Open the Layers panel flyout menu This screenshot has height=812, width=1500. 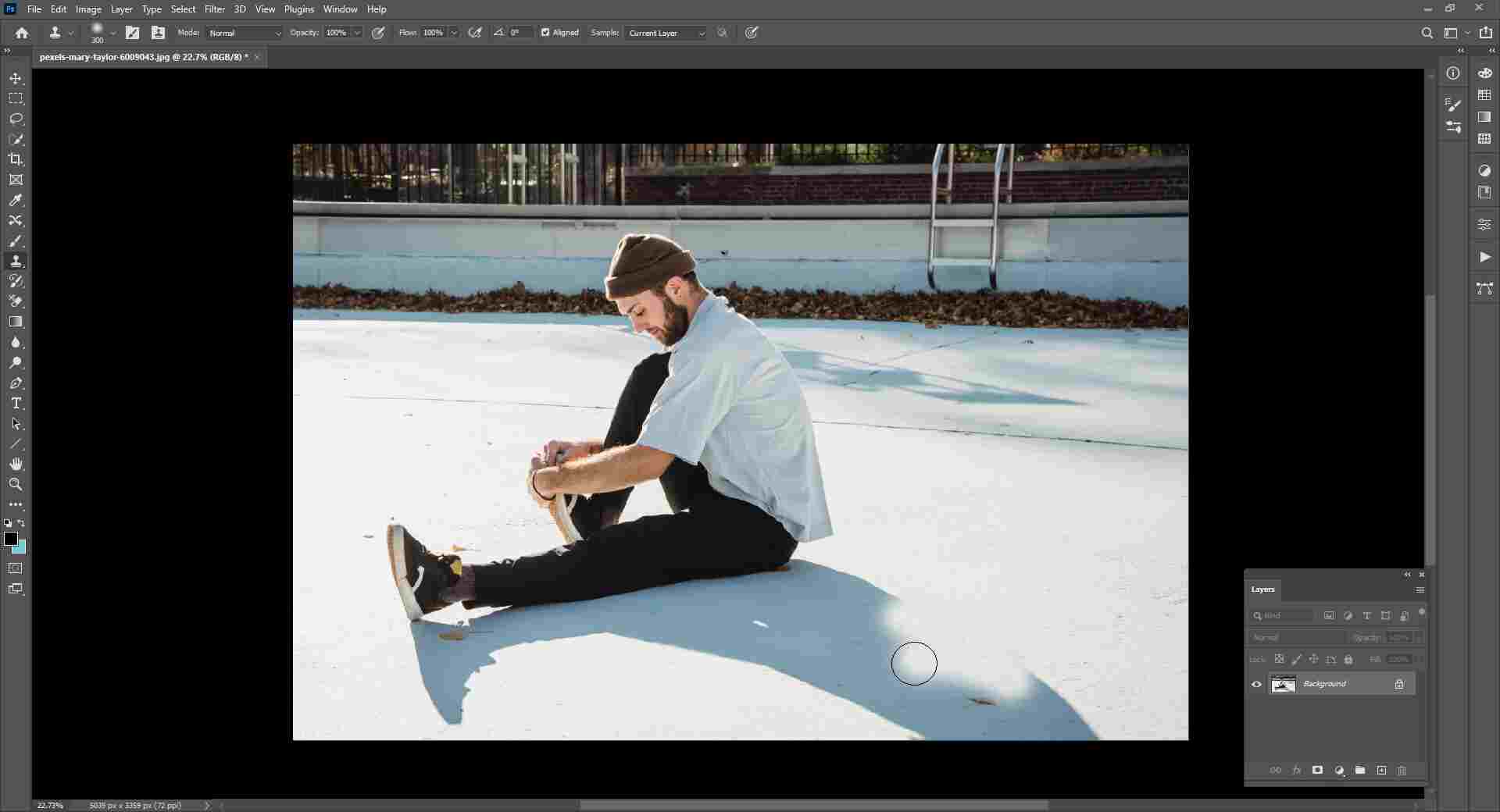pos(1420,590)
